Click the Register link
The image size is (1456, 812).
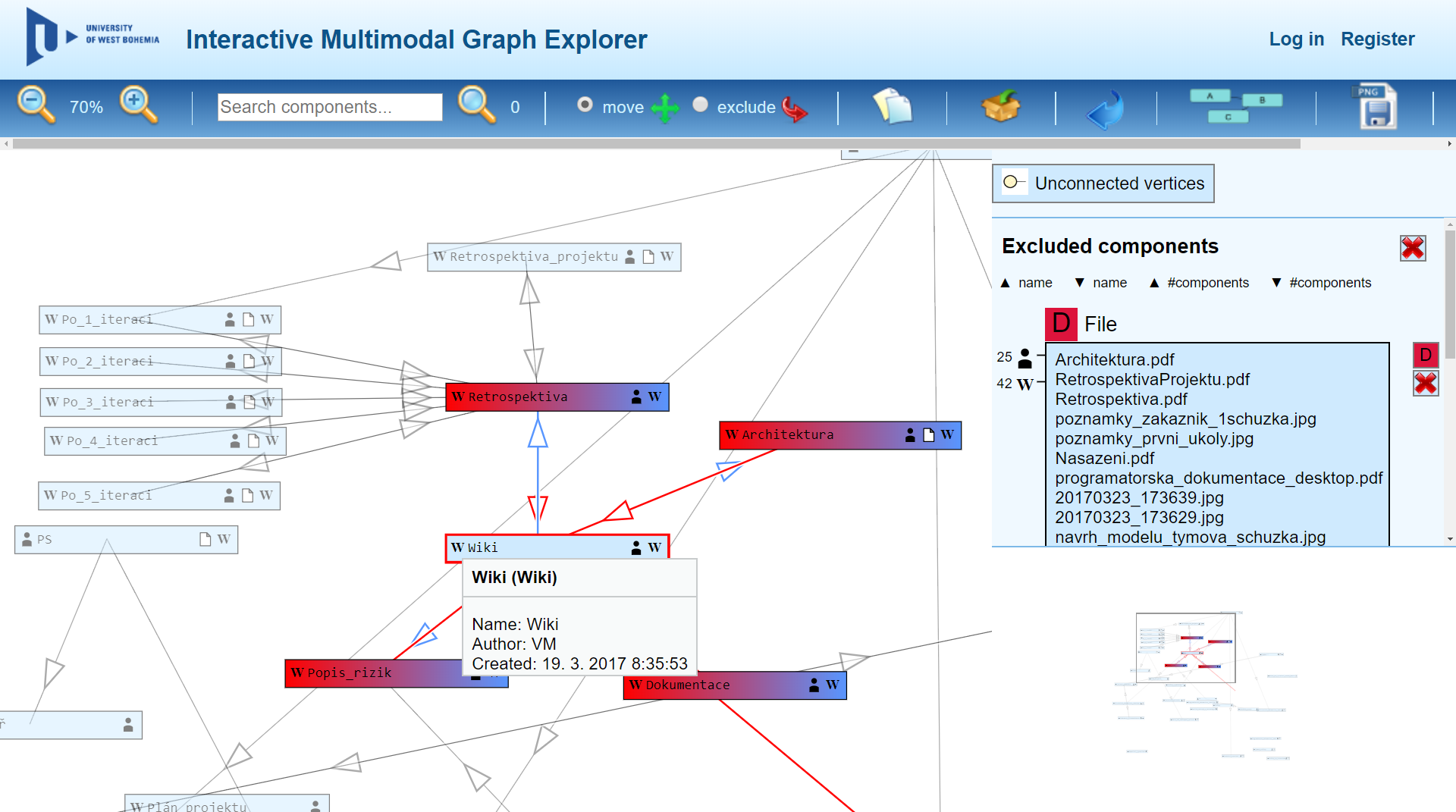click(x=1378, y=39)
